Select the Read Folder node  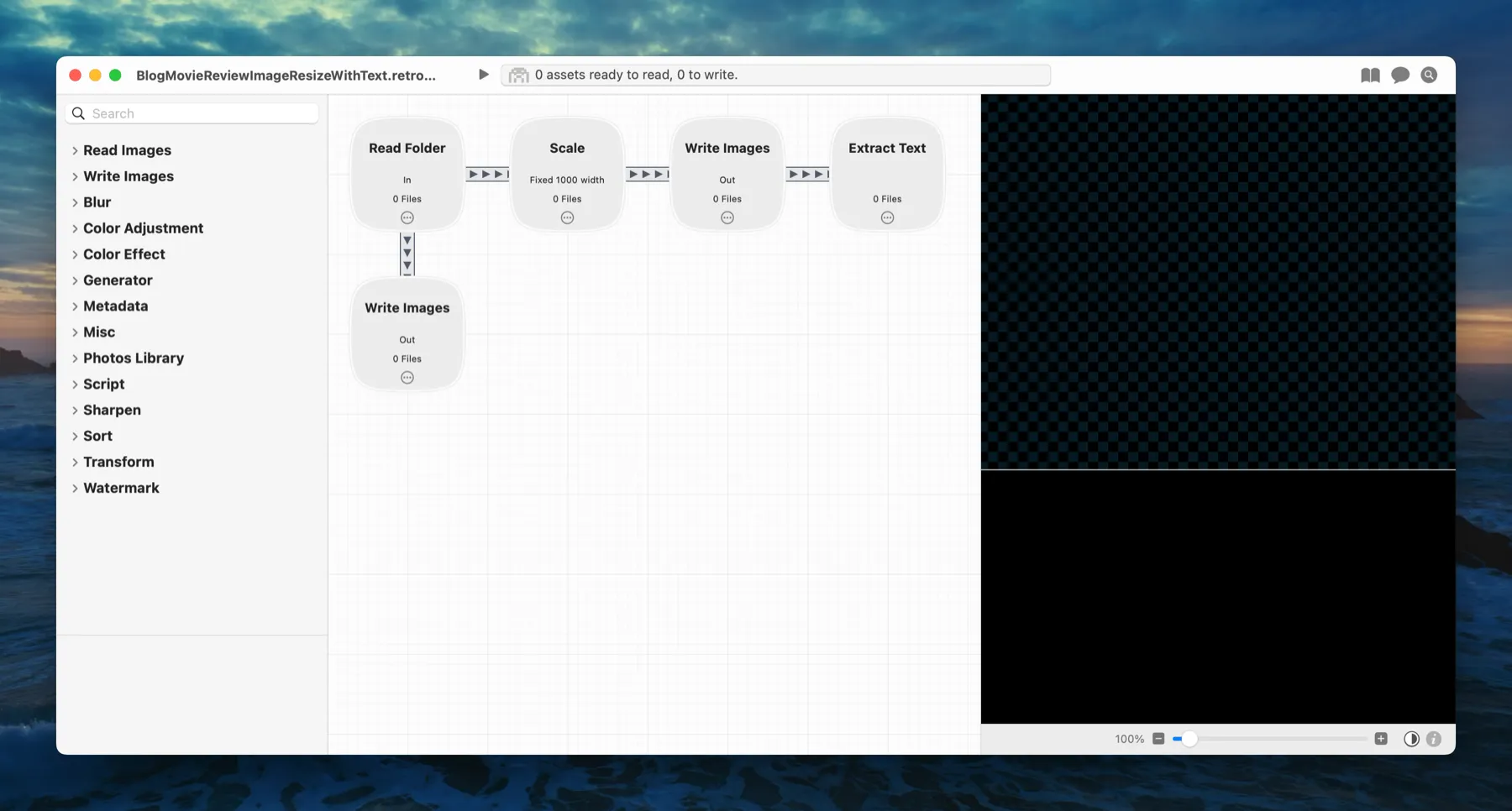407,148
